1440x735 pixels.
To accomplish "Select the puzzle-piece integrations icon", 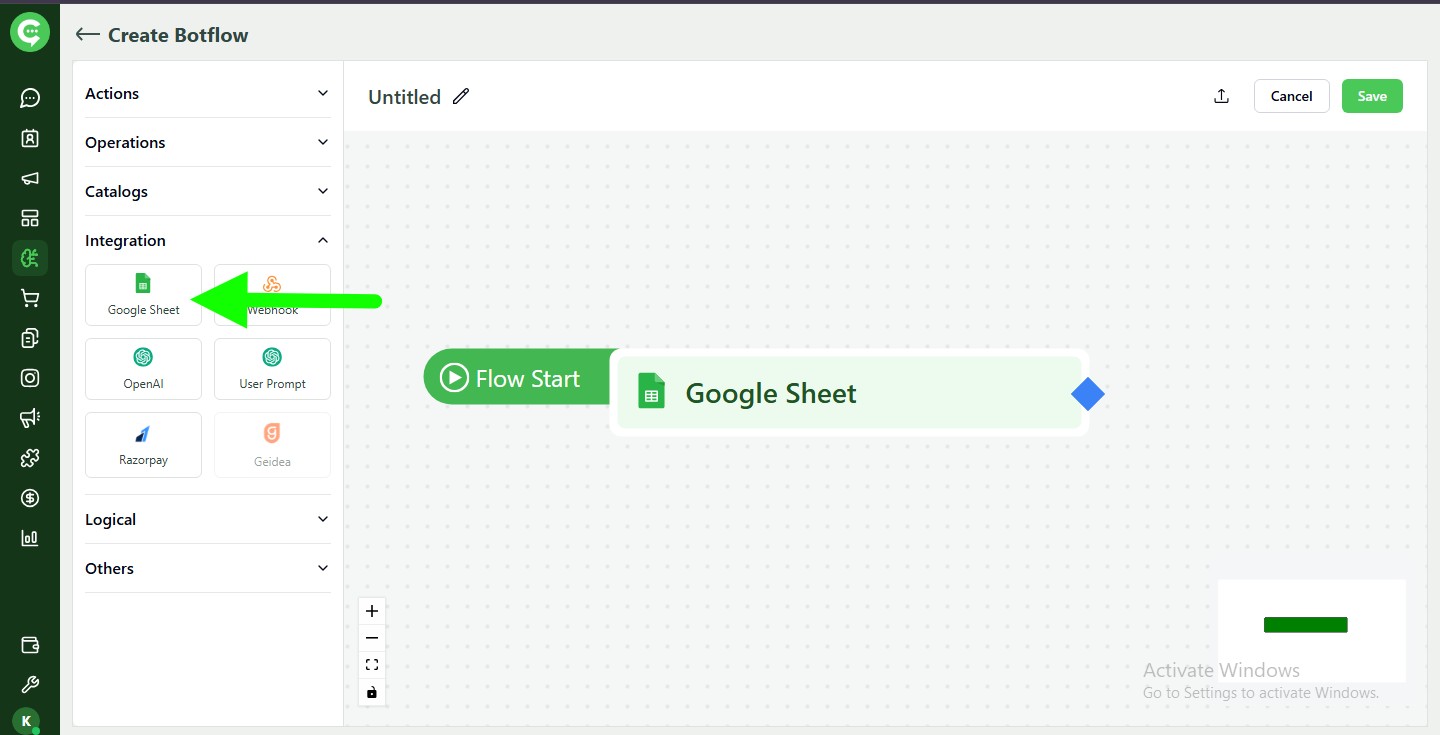I will [30, 458].
